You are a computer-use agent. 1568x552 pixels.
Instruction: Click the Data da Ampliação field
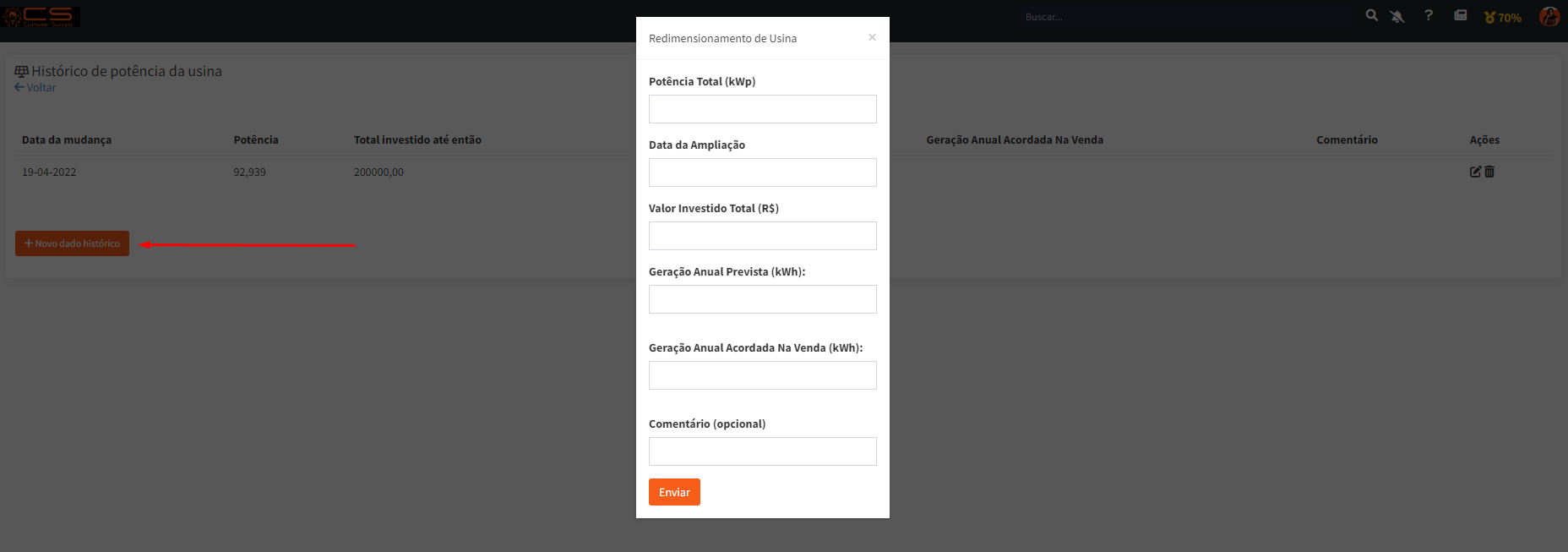pyautogui.click(x=762, y=172)
